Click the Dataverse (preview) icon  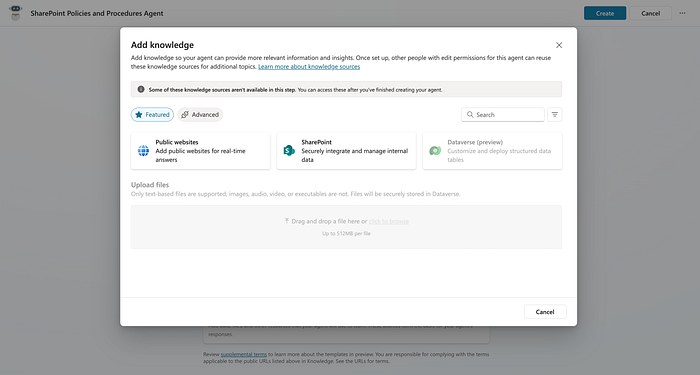[x=435, y=151]
